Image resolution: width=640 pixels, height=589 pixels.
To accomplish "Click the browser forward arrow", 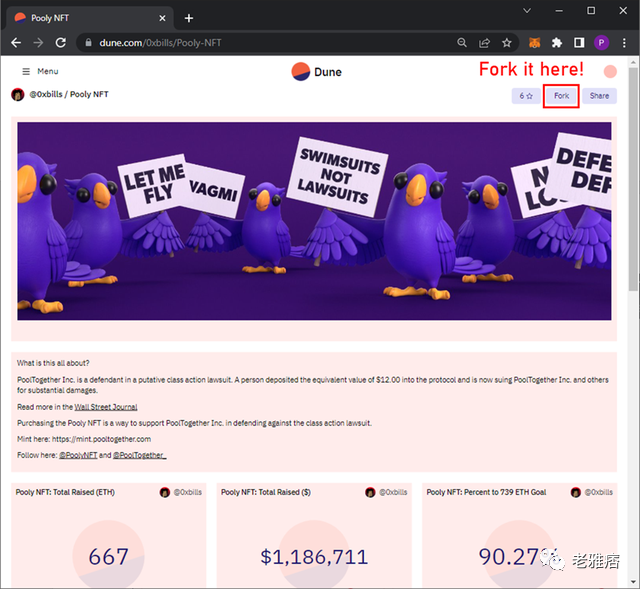I will pos(38,42).
